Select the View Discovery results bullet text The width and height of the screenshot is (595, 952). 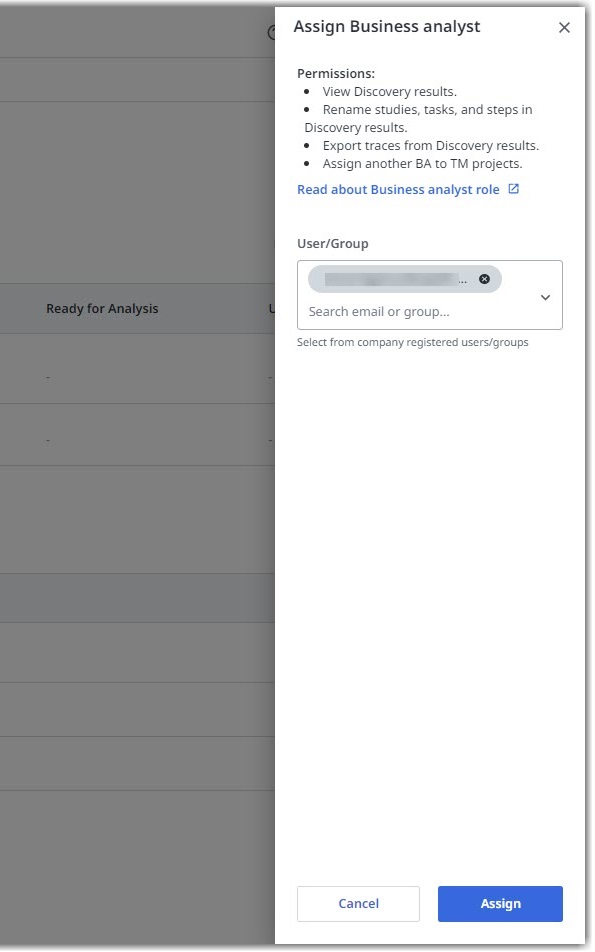coord(390,92)
